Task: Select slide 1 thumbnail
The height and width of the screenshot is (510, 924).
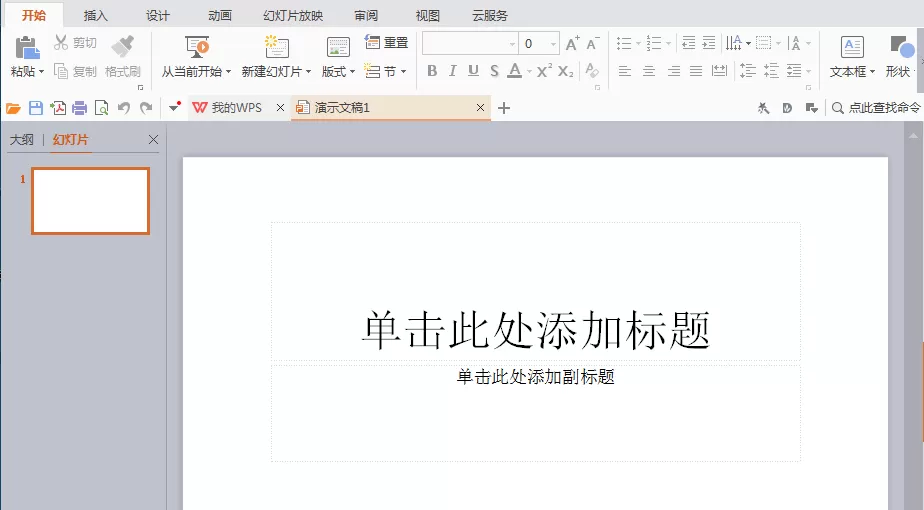Action: [91, 201]
